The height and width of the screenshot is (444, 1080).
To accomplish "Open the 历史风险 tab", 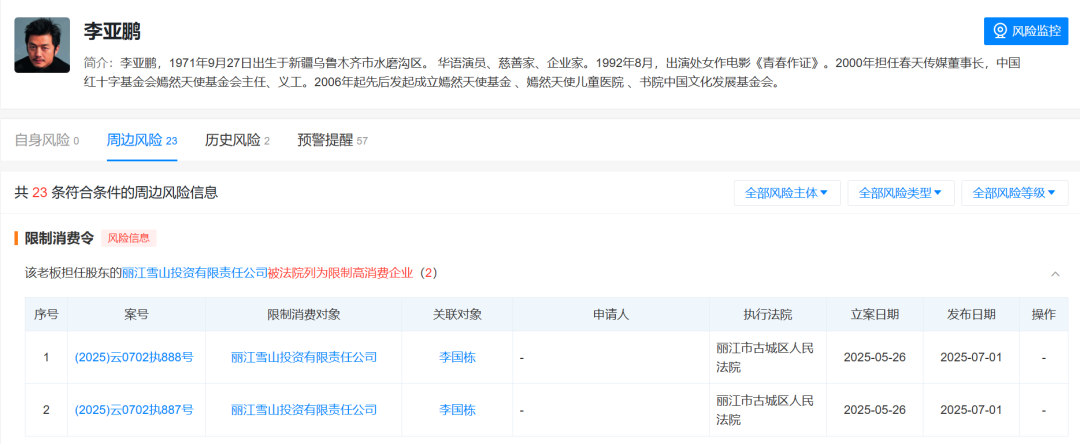I will click(x=237, y=140).
